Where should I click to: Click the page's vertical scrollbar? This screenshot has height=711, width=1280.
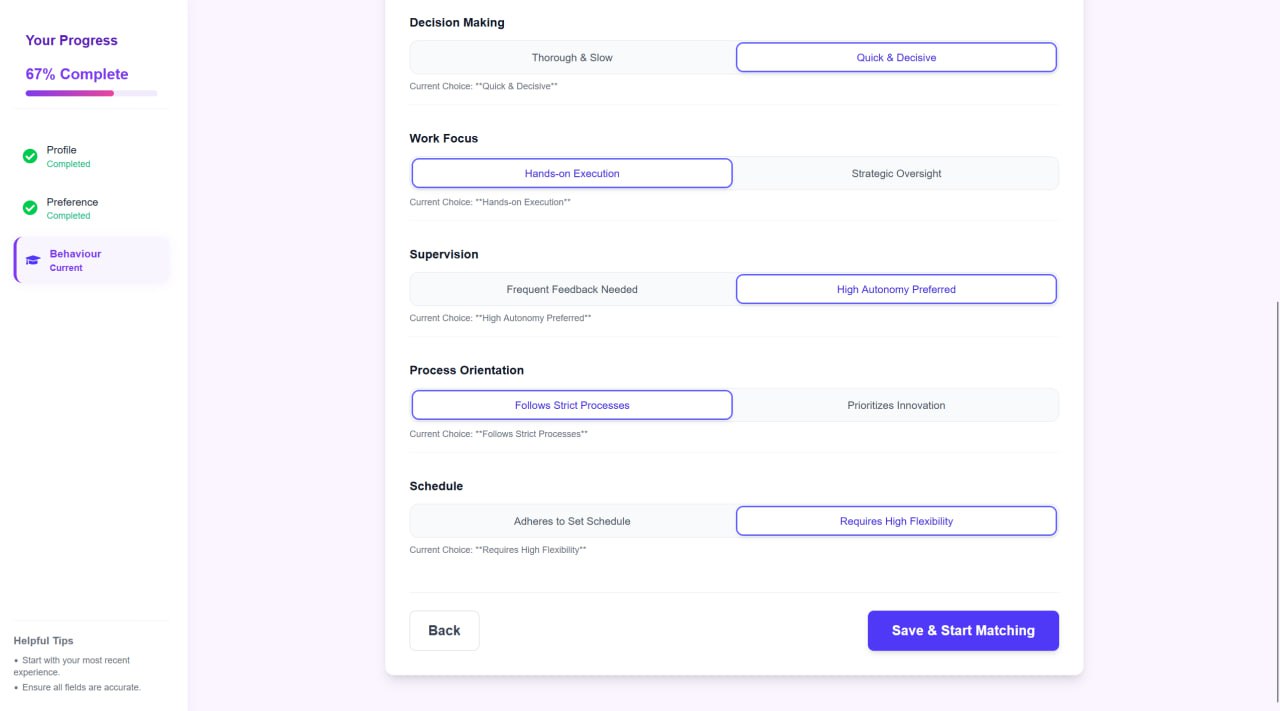click(1276, 505)
